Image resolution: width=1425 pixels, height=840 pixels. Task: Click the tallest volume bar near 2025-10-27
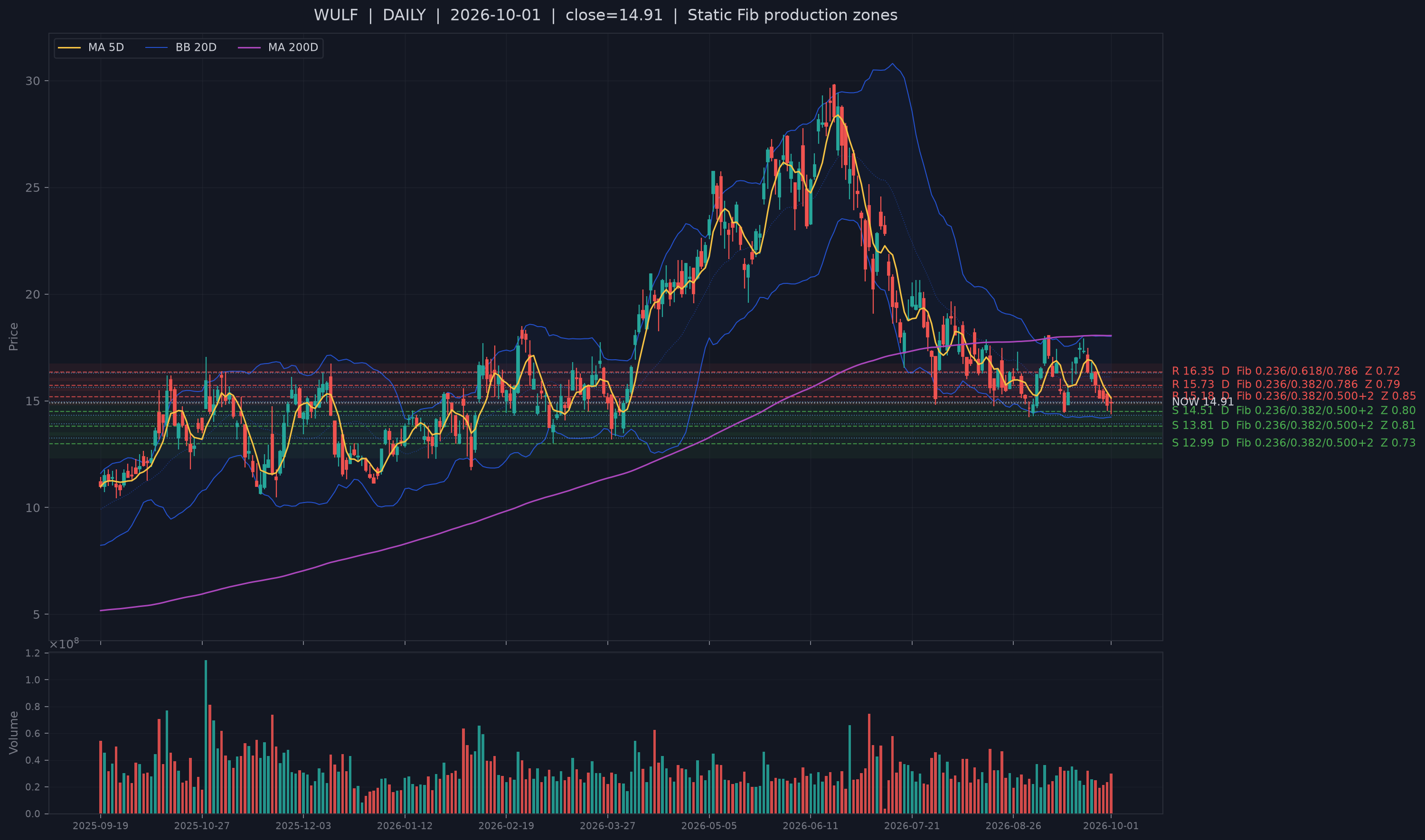[206, 737]
